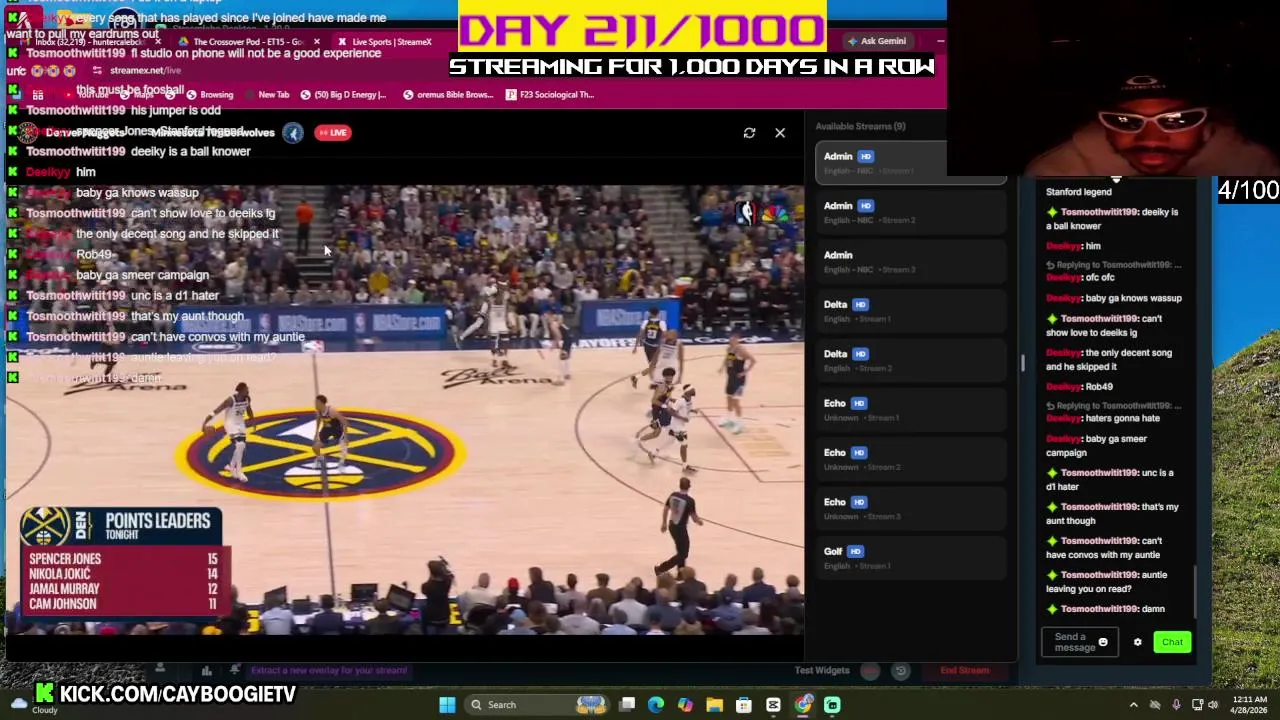The width and height of the screenshot is (1280, 720).
Task: Open chat settings gear icon
Action: tap(1137, 642)
